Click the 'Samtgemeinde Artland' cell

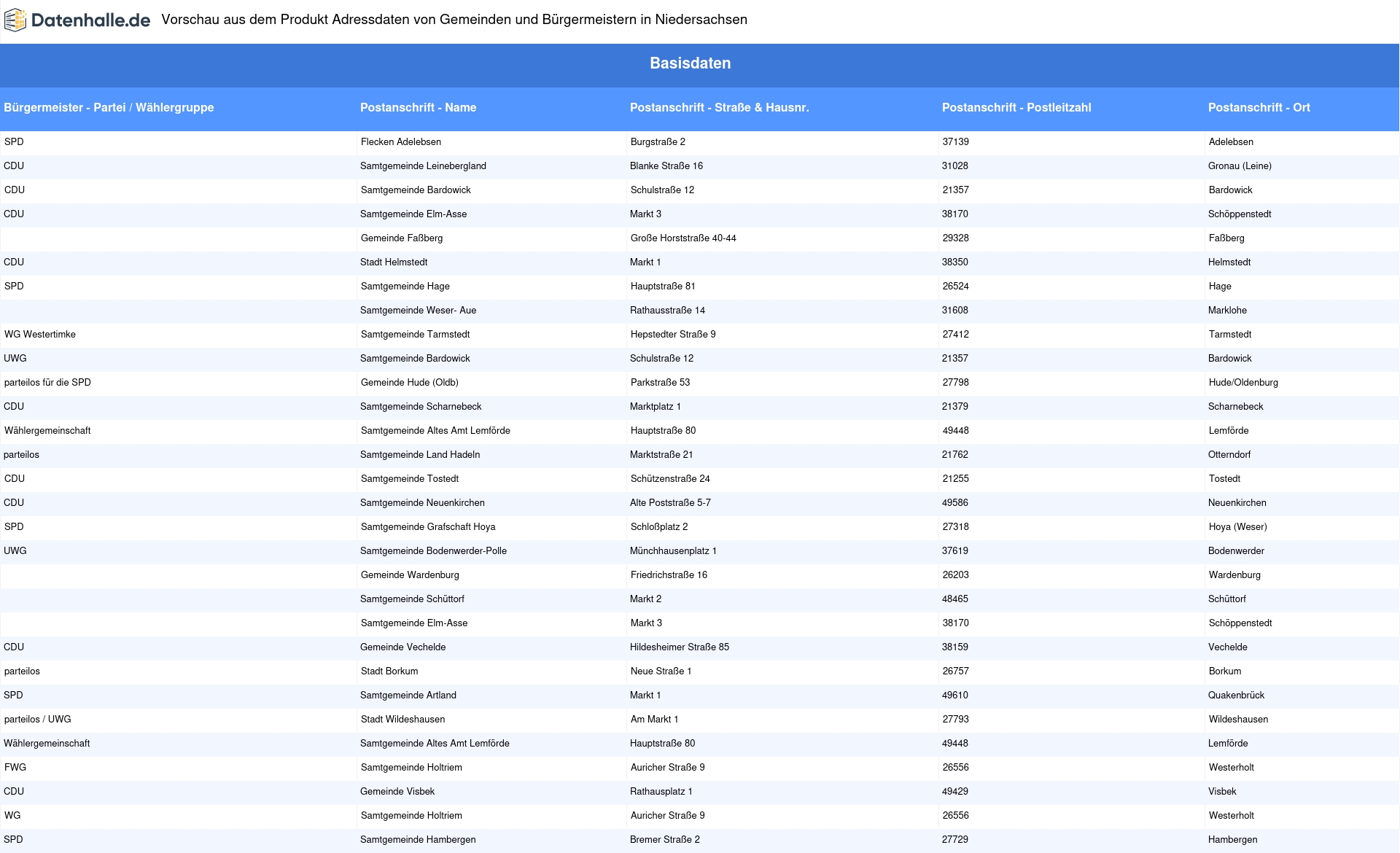coord(491,696)
